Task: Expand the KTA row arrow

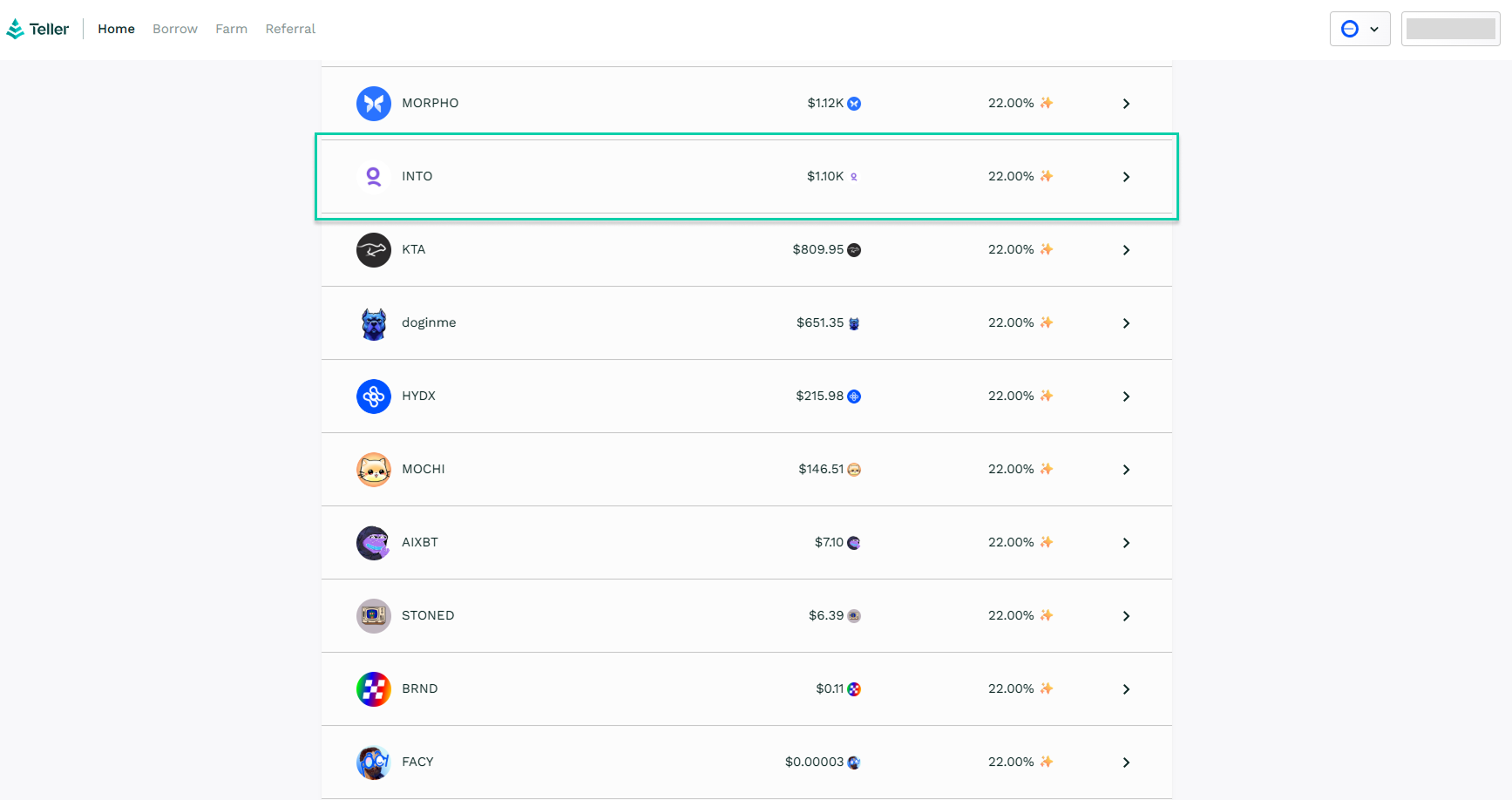Action: tap(1126, 250)
